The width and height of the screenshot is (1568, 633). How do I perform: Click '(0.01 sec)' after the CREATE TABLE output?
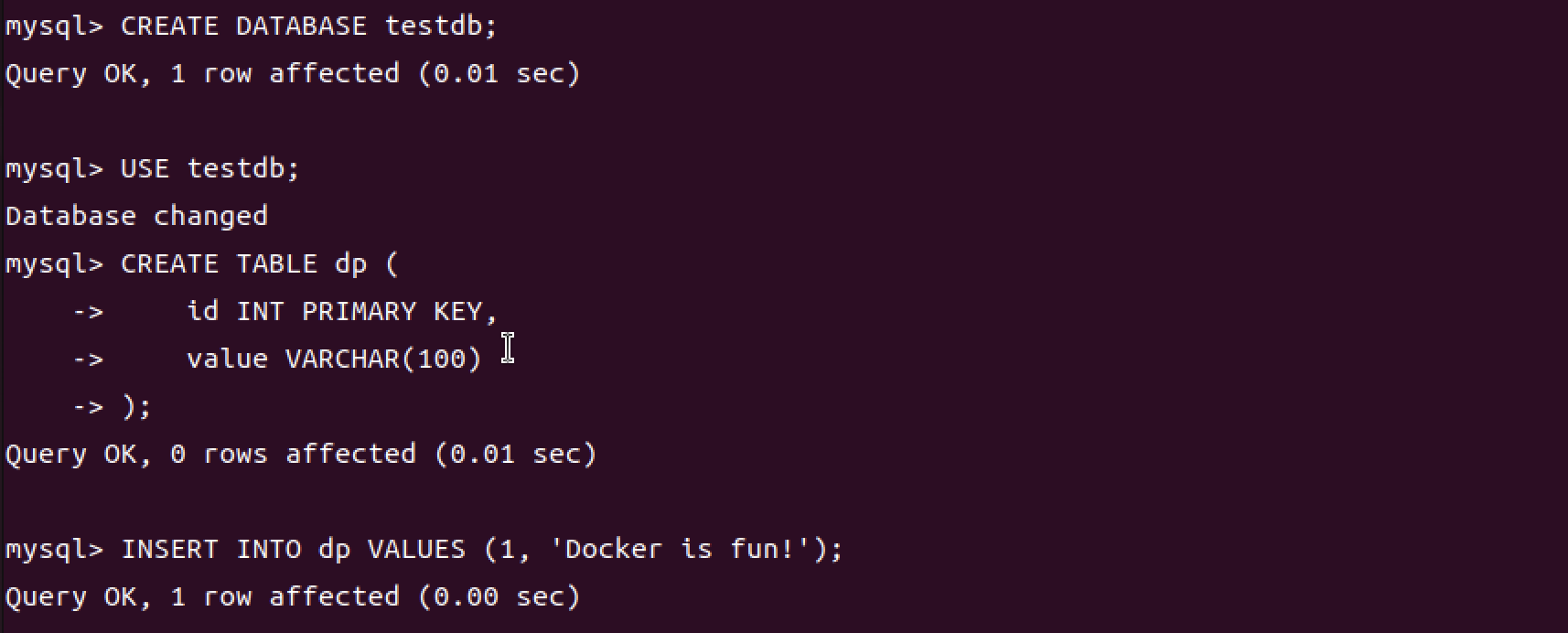point(516,455)
